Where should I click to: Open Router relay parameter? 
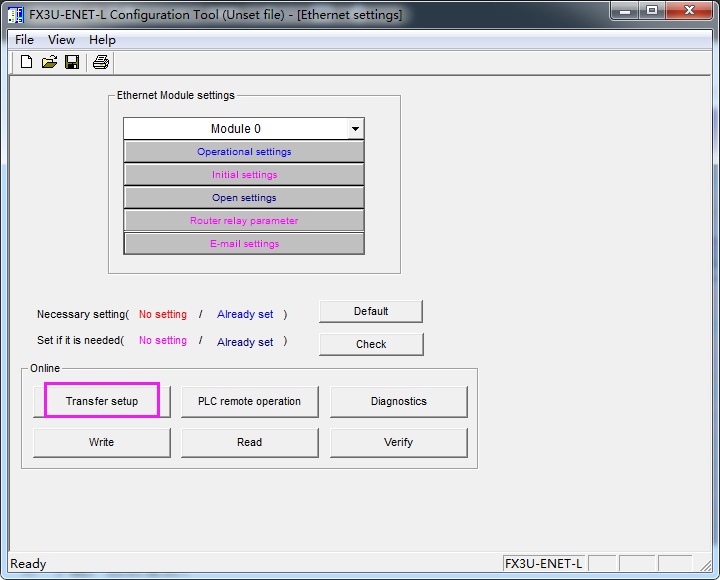244,220
